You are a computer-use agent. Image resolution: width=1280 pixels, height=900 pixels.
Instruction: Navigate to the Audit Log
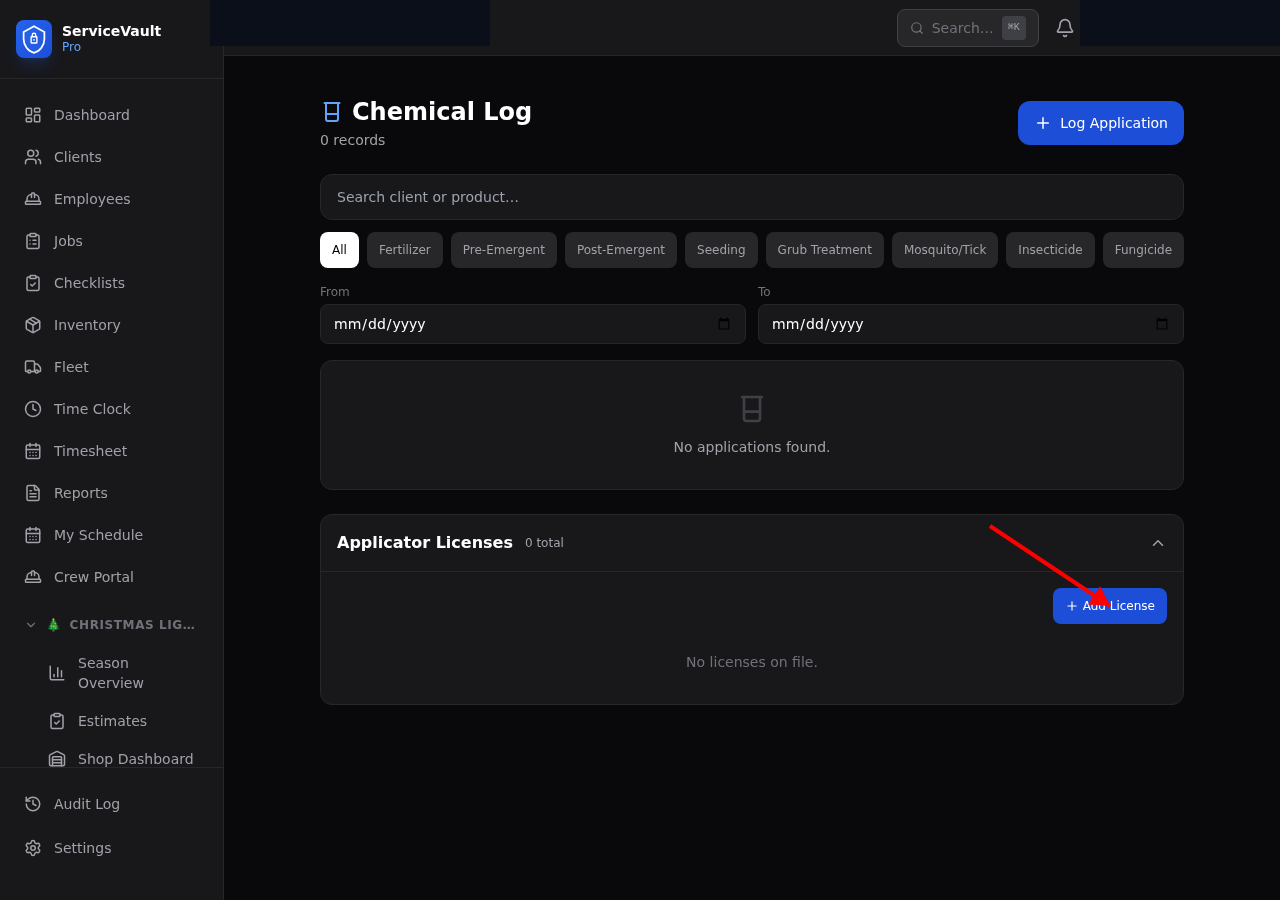tap(87, 804)
